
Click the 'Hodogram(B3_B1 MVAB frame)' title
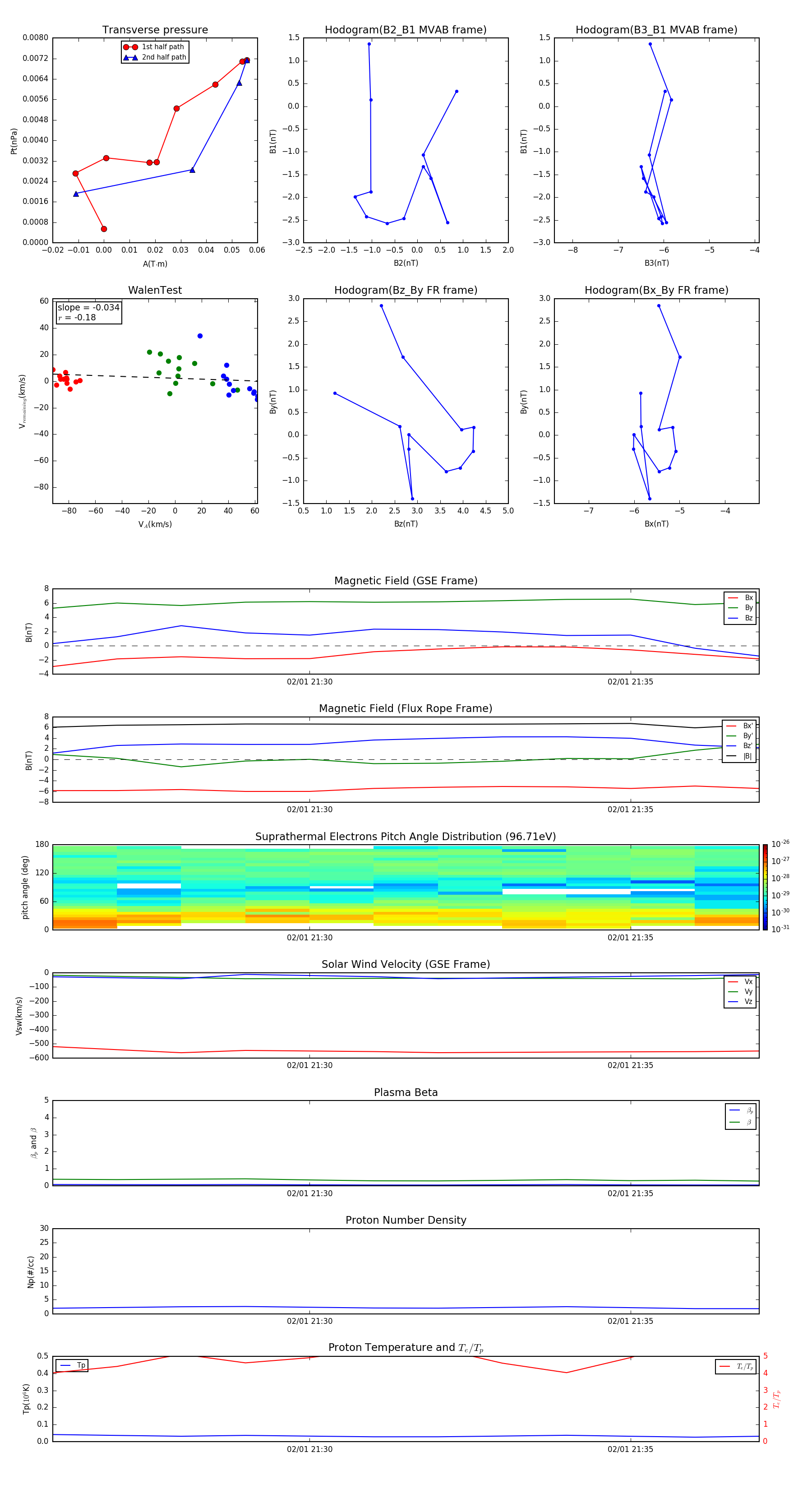[656, 30]
